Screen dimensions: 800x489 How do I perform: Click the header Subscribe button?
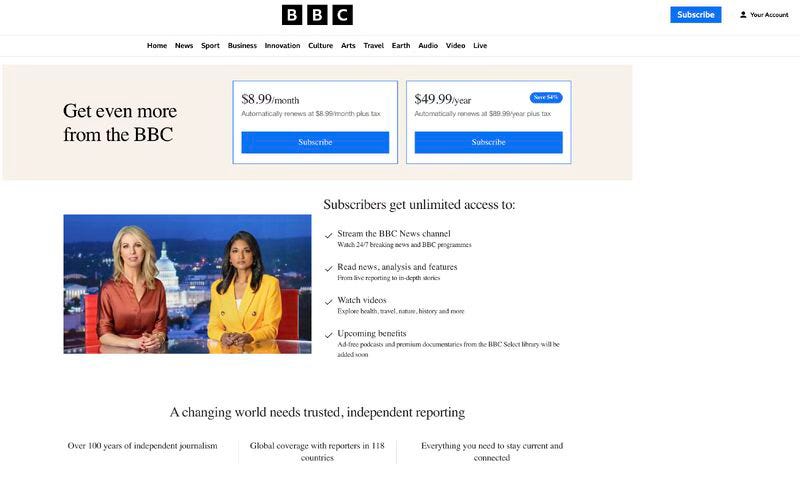tap(695, 15)
